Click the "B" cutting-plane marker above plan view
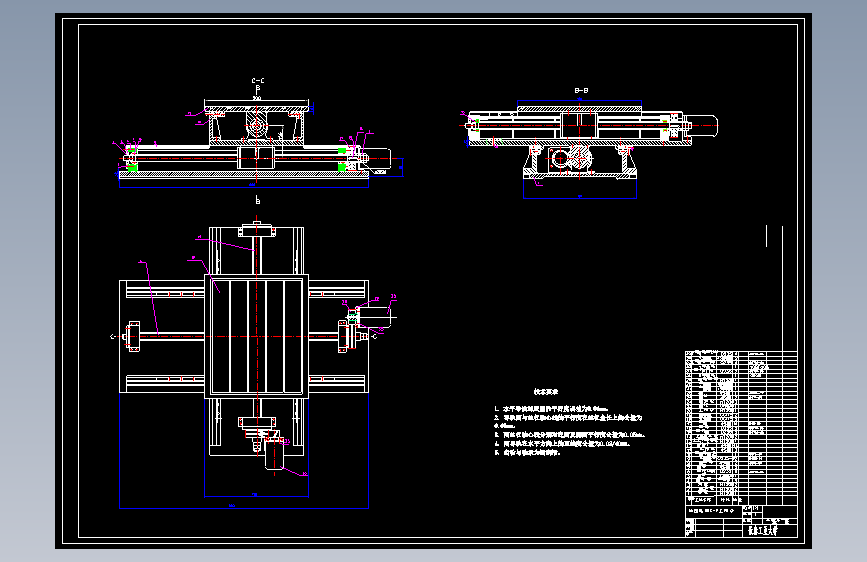867x562 pixels. 258,200
